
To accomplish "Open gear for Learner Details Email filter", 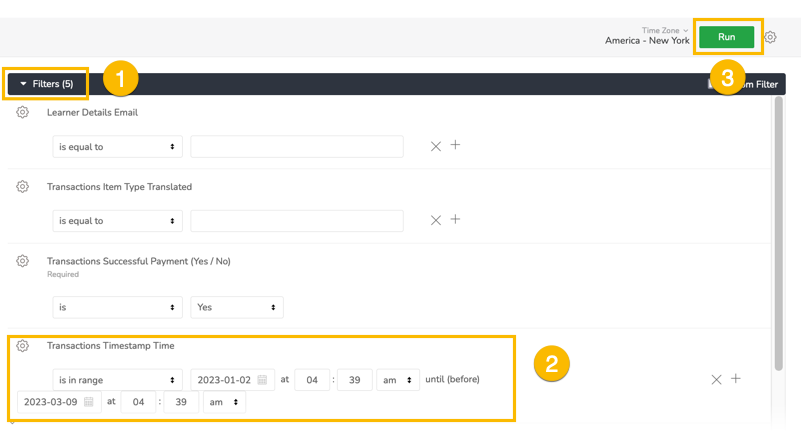I will (22, 112).
